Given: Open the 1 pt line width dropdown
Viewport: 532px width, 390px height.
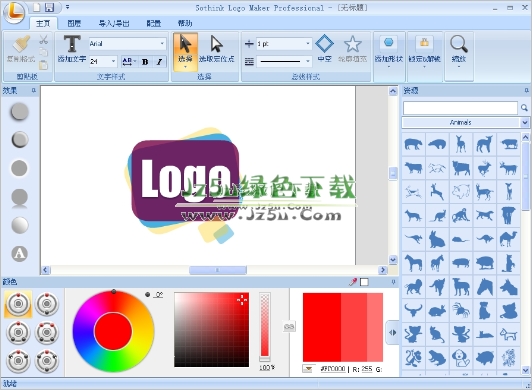Looking at the screenshot, I should pyautogui.click(x=308, y=43).
